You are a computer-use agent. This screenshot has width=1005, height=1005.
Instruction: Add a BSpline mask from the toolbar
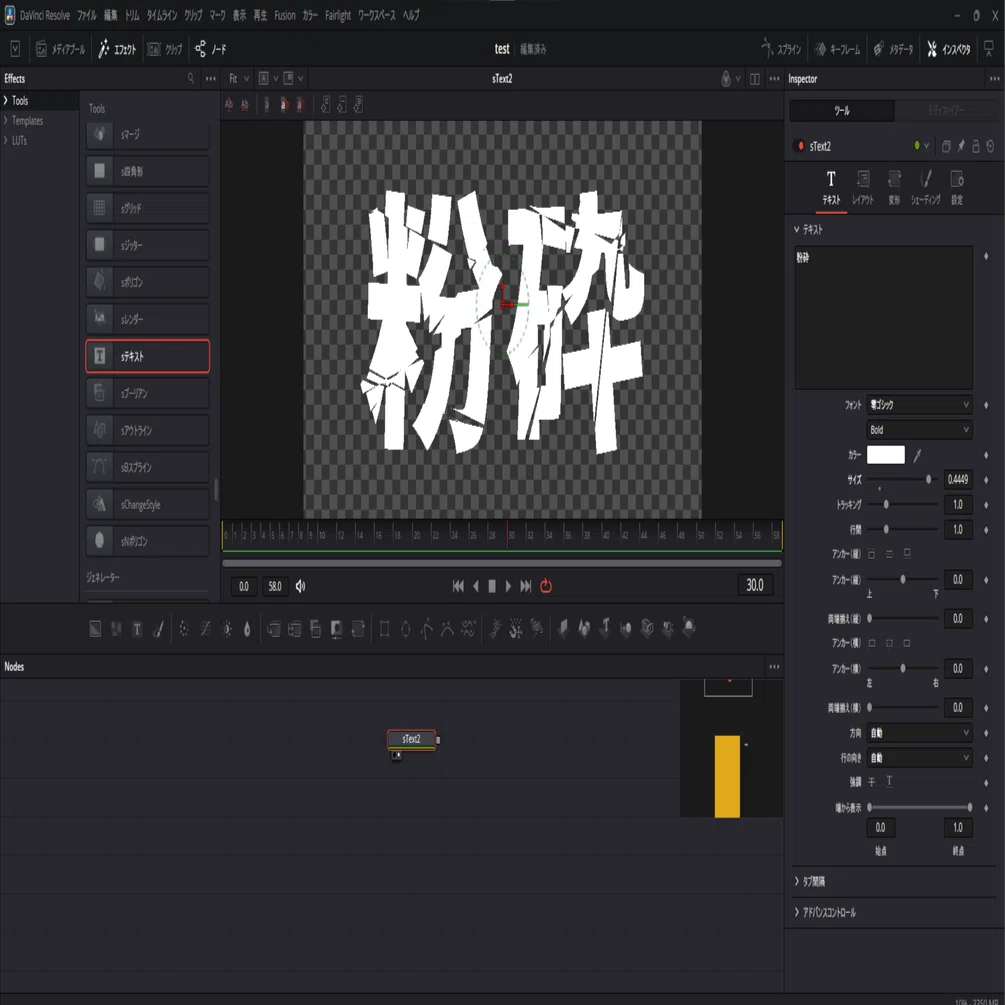[447, 629]
